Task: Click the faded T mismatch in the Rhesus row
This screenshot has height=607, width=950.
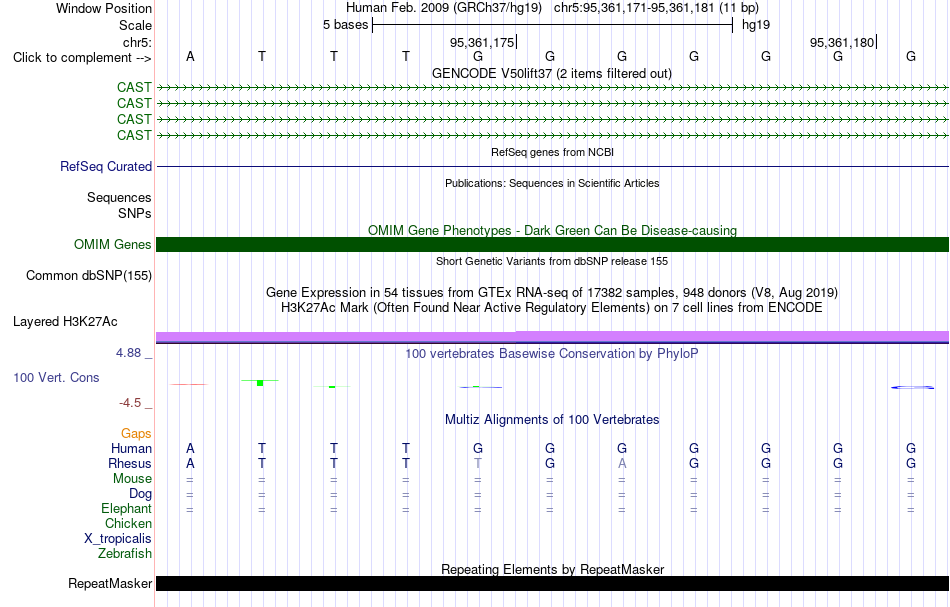Action: (478, 463)
